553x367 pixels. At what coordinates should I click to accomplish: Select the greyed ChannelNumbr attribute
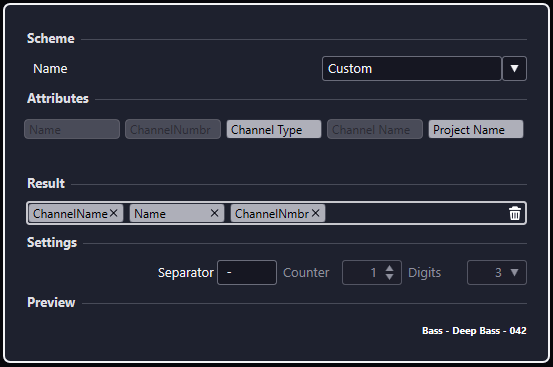(173, 129)
